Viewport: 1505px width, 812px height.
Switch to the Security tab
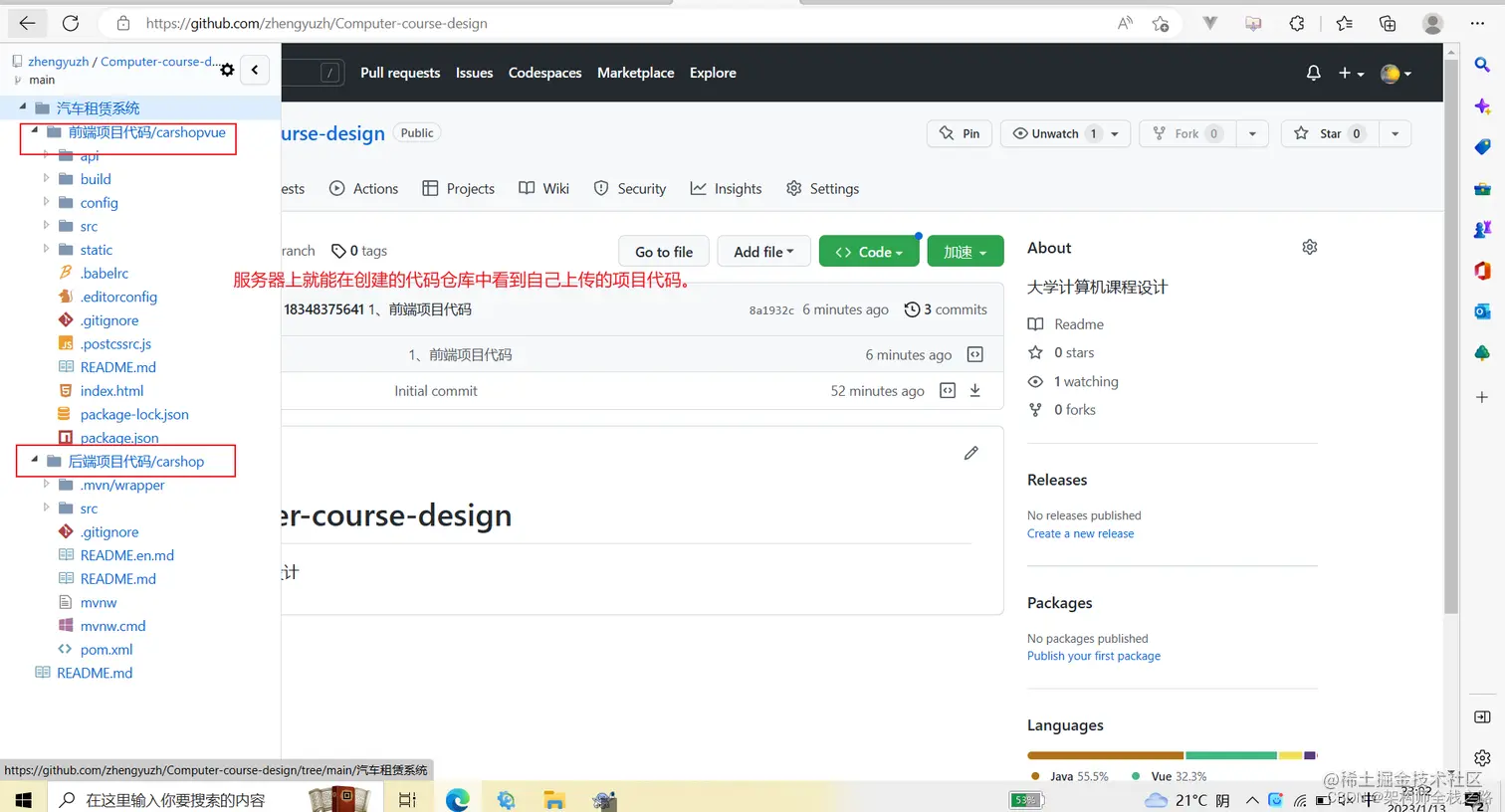pos(630,188)
